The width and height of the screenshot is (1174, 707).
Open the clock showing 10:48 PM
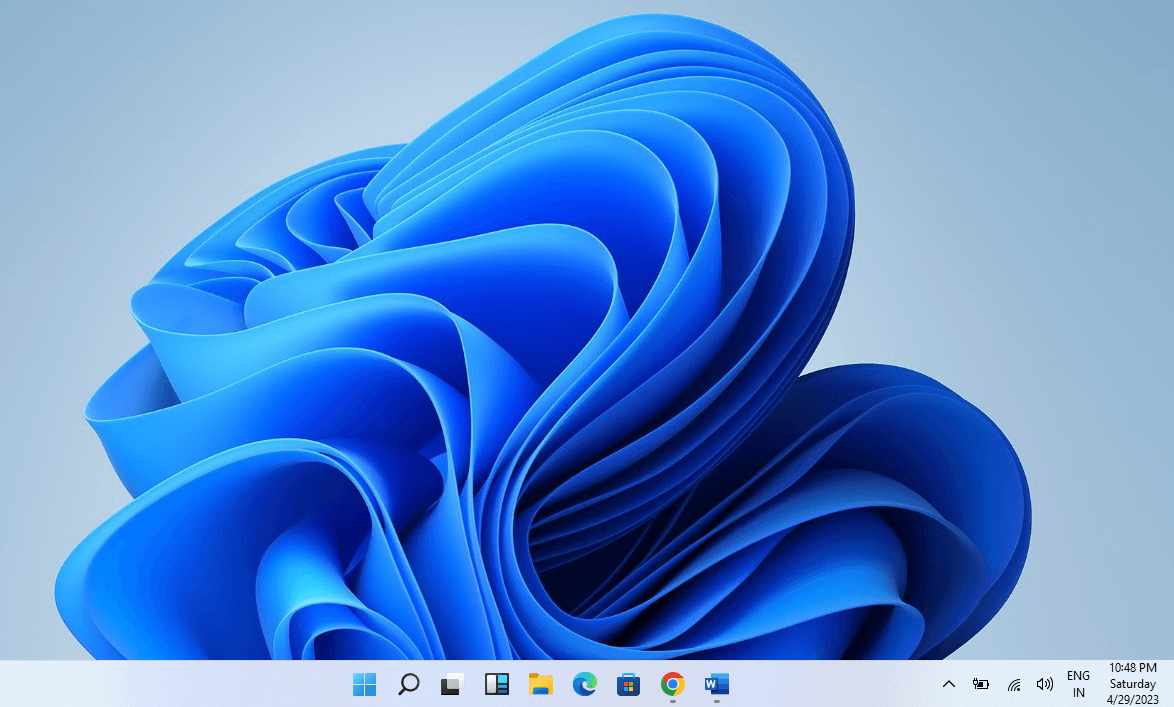point(1133,684)
